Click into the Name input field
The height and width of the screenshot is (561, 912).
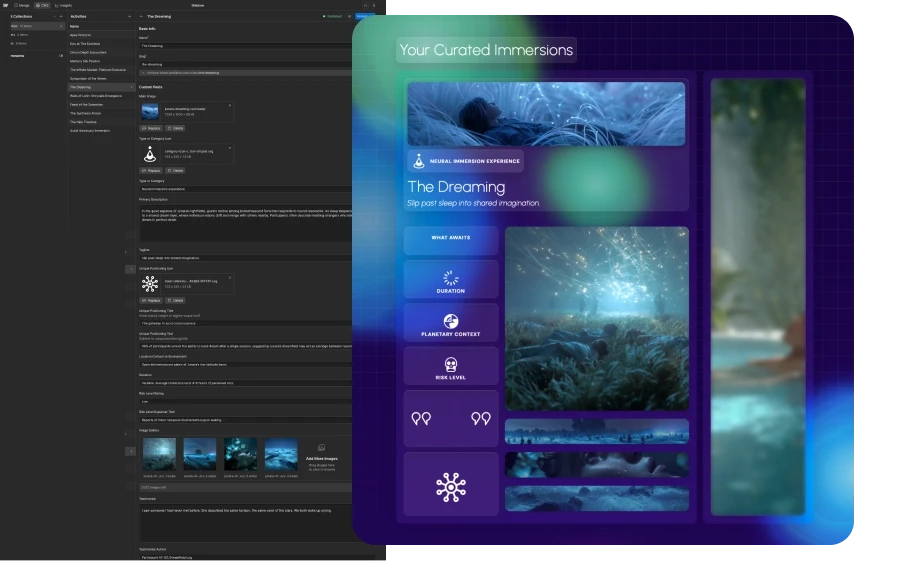coord(245,45)
